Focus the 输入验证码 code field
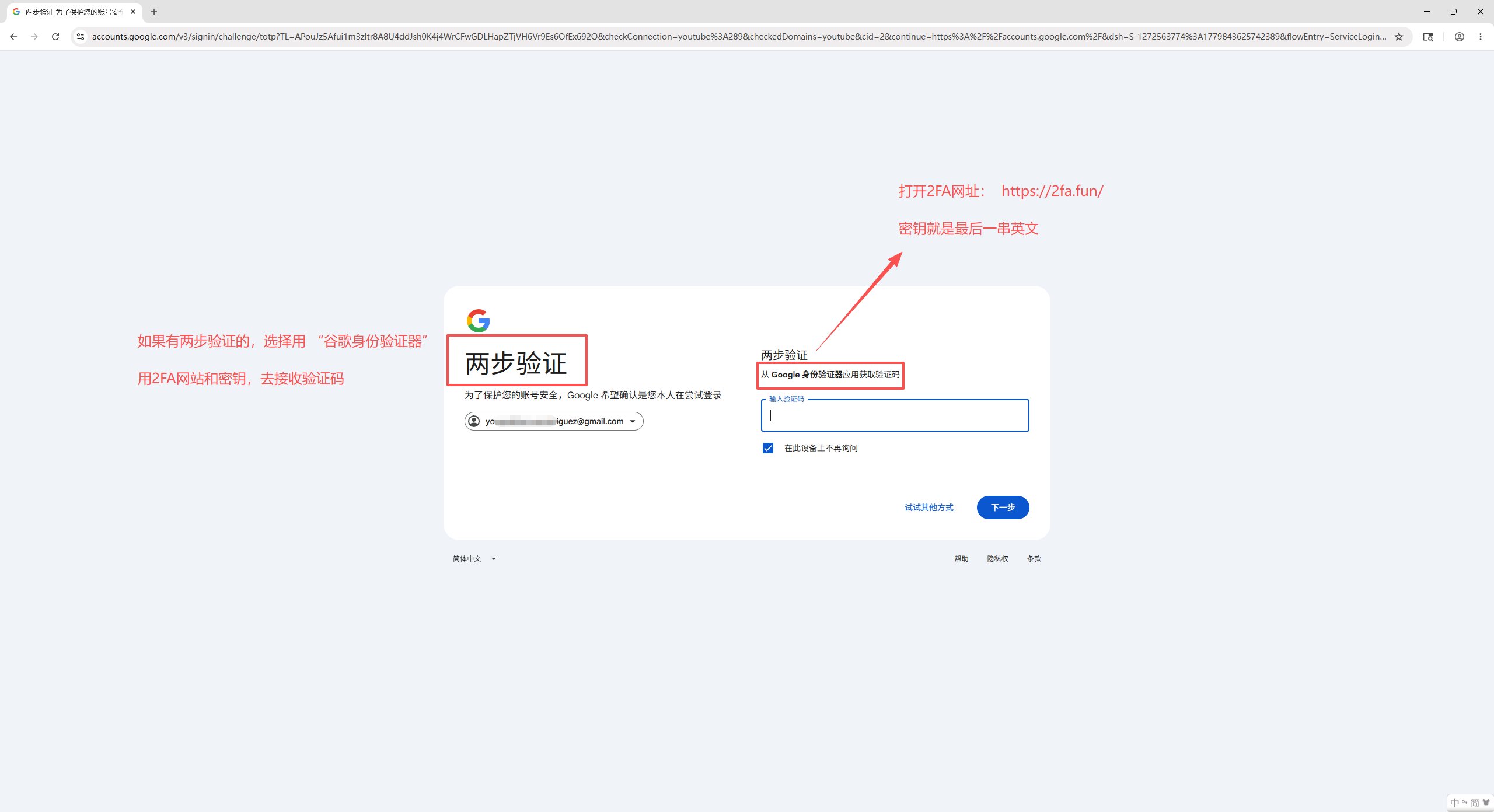Viewport: 1494px width, 812px height. click(x=895, y=415)
